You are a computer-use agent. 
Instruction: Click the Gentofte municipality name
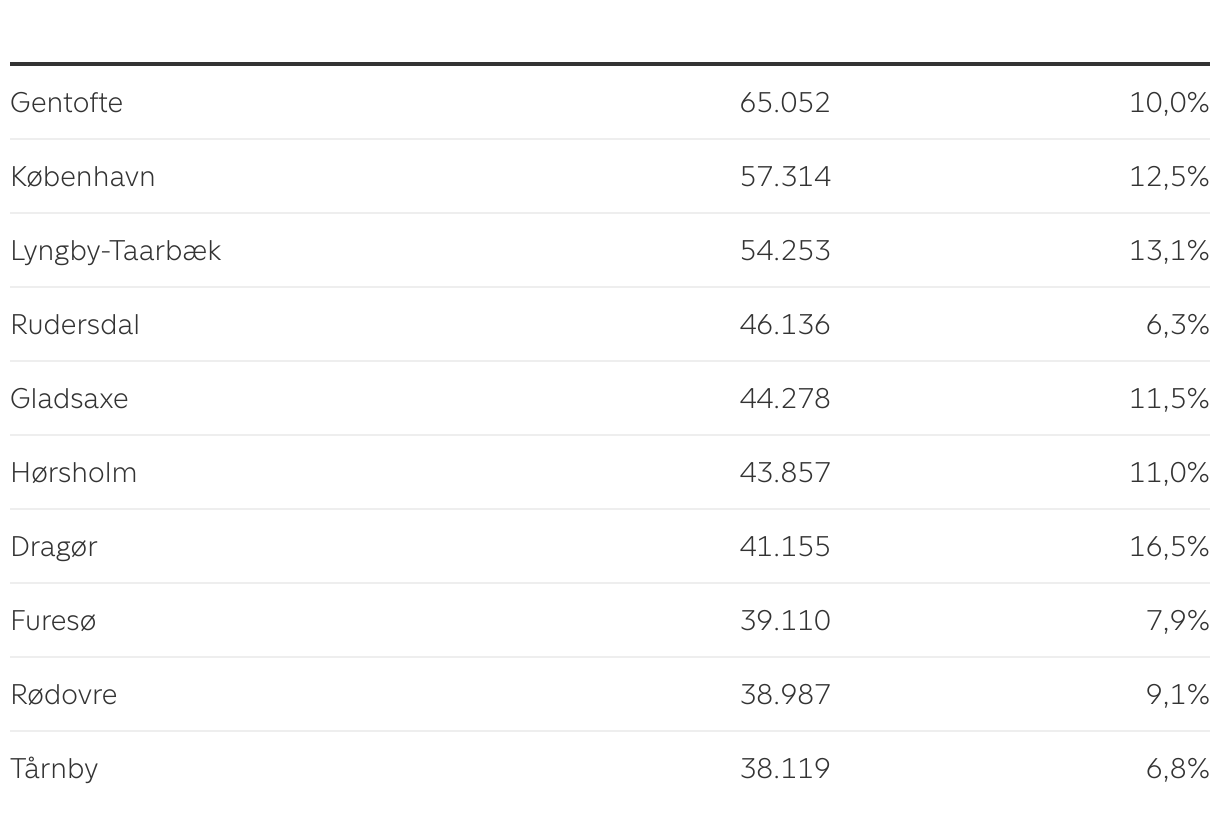[x=67, y=103]
